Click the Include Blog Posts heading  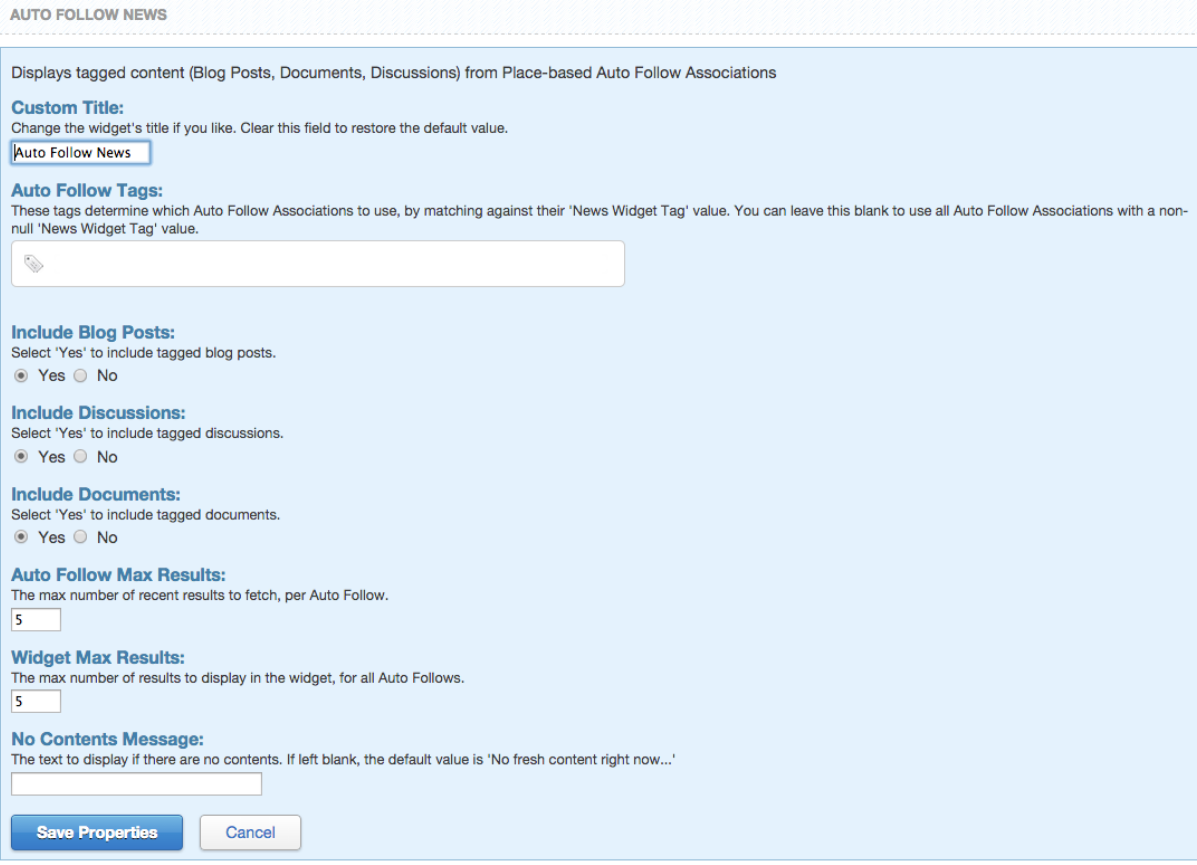coord(93,333)
